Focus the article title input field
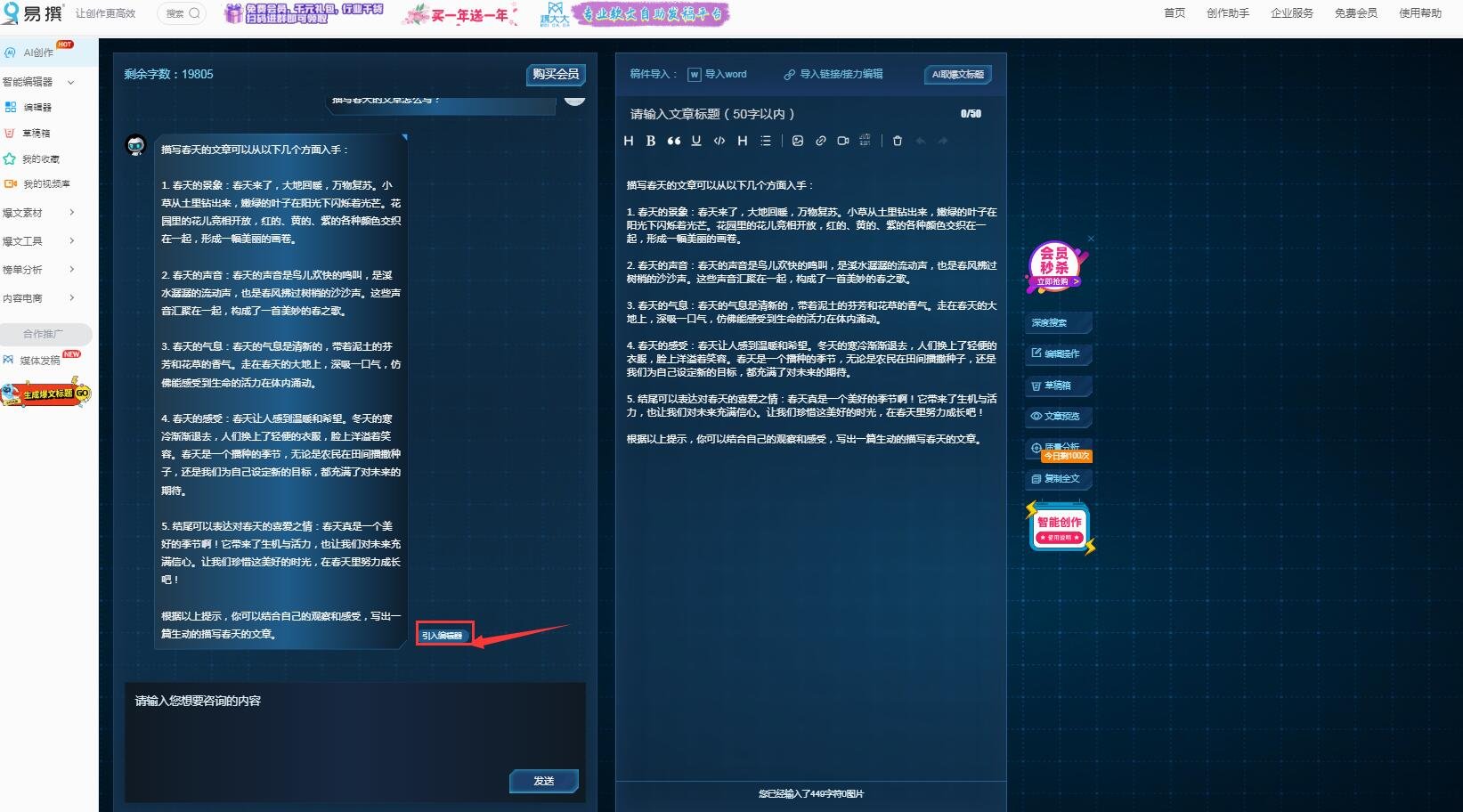Screen dimensions: 1463x812 (784, 114)
